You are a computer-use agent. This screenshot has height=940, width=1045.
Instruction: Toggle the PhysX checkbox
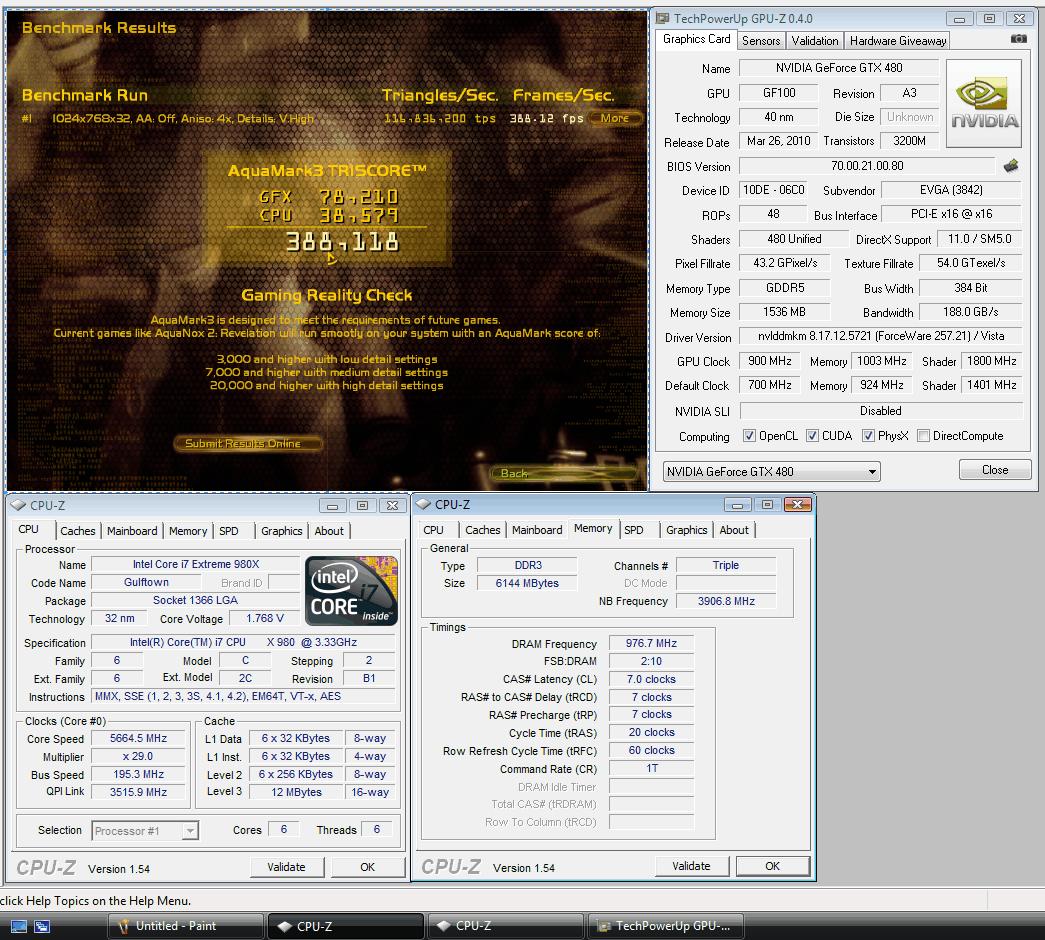tap(868, 435)
